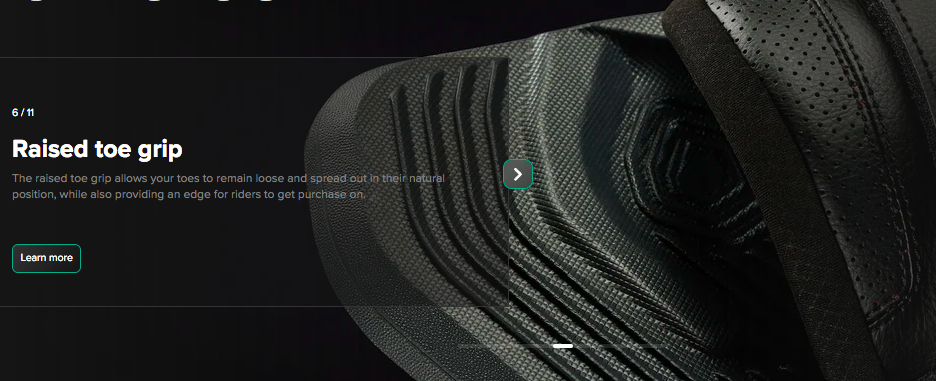Open the Learn more button
The width and height of the screenshot is (936, 381).
[x=47, y=258]
